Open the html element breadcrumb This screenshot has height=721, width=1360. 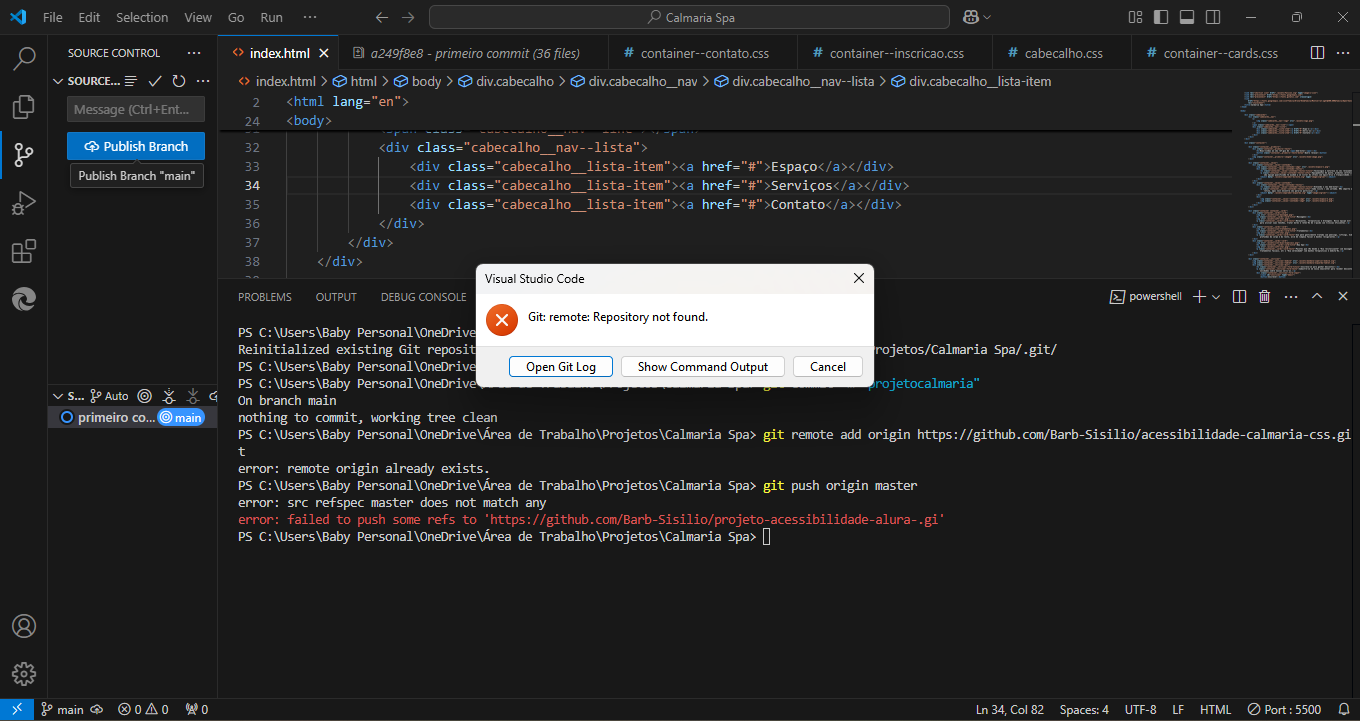click(x=354, y=81)
